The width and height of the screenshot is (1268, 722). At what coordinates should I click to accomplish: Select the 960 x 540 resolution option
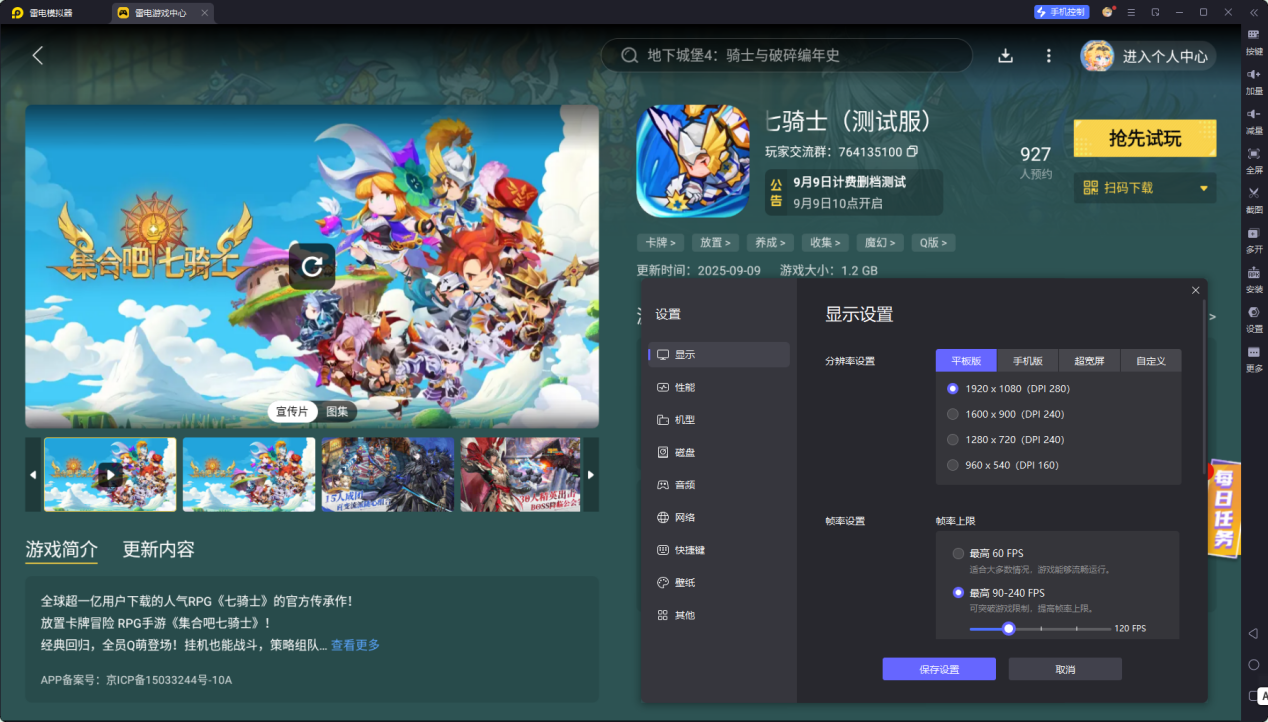click(x=952, y=464)
